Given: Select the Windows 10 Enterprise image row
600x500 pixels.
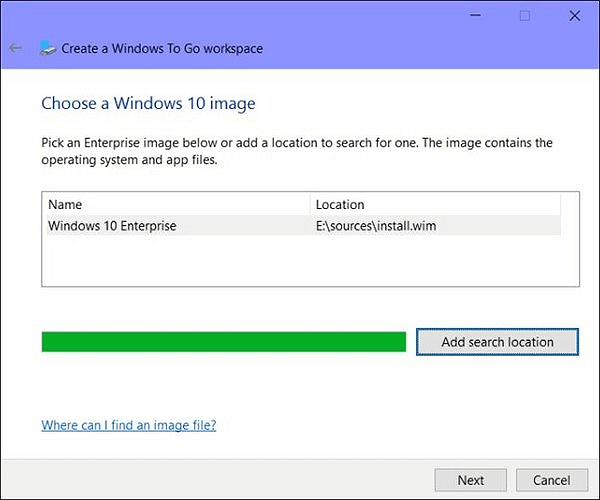Looking at the screenshot, I should click(x=112, y=226).
